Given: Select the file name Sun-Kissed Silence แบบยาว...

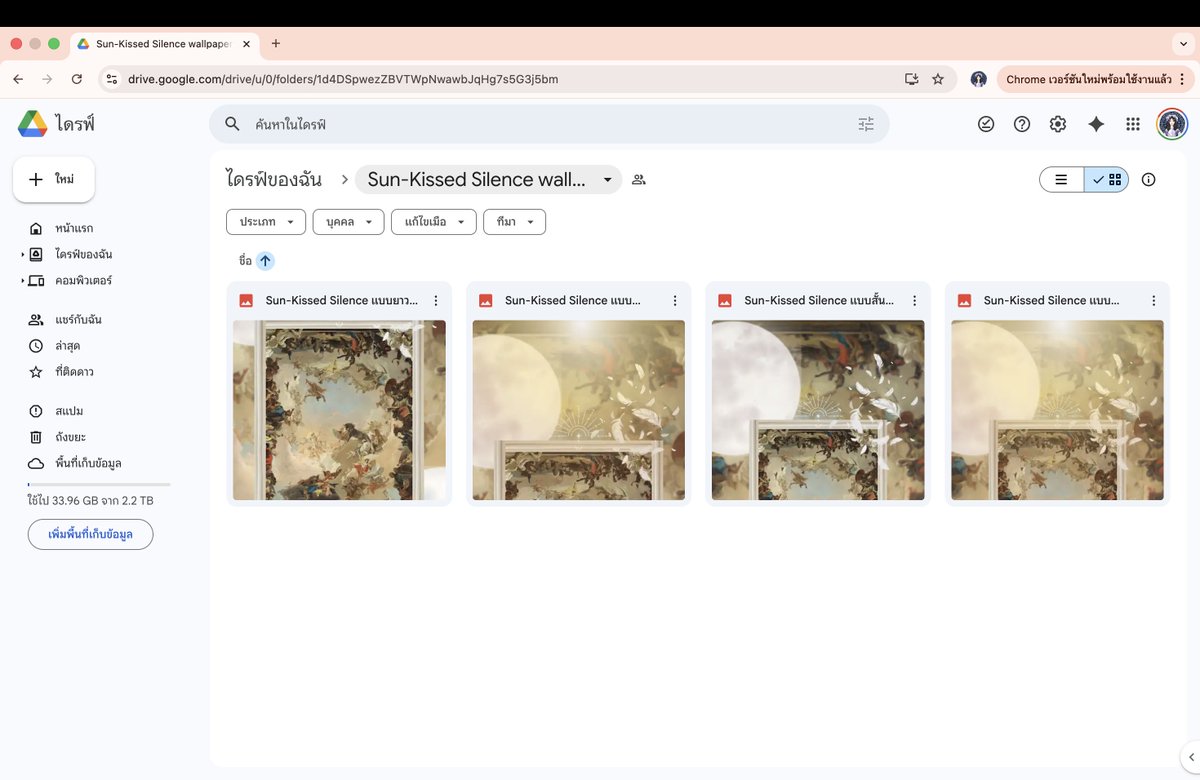Looking at the screenshot, I should pyautogui.click(x=342, y=300).
